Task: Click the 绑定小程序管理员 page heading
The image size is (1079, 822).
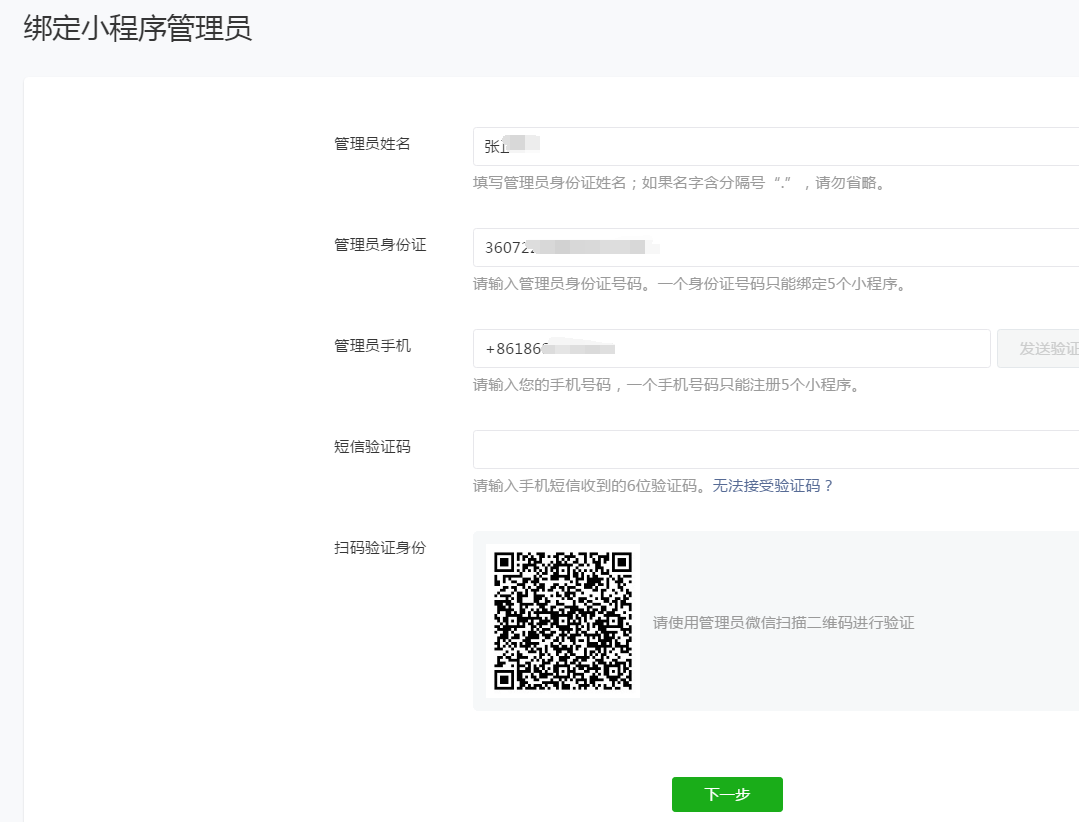Action: pyautogui.click(x=138, y=28)
